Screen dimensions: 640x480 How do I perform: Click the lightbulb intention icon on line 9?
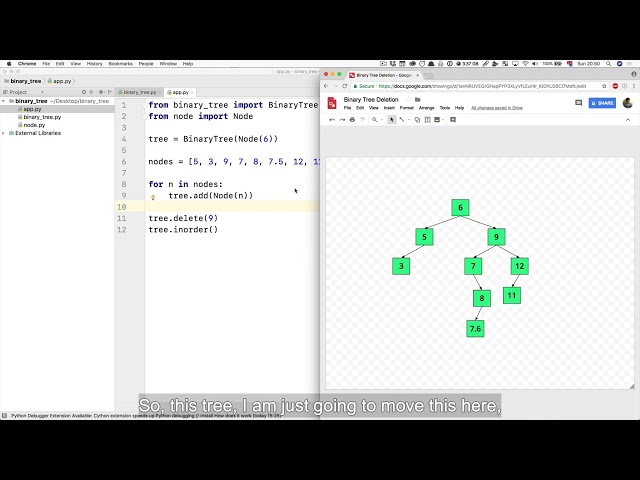click(153, 197)
